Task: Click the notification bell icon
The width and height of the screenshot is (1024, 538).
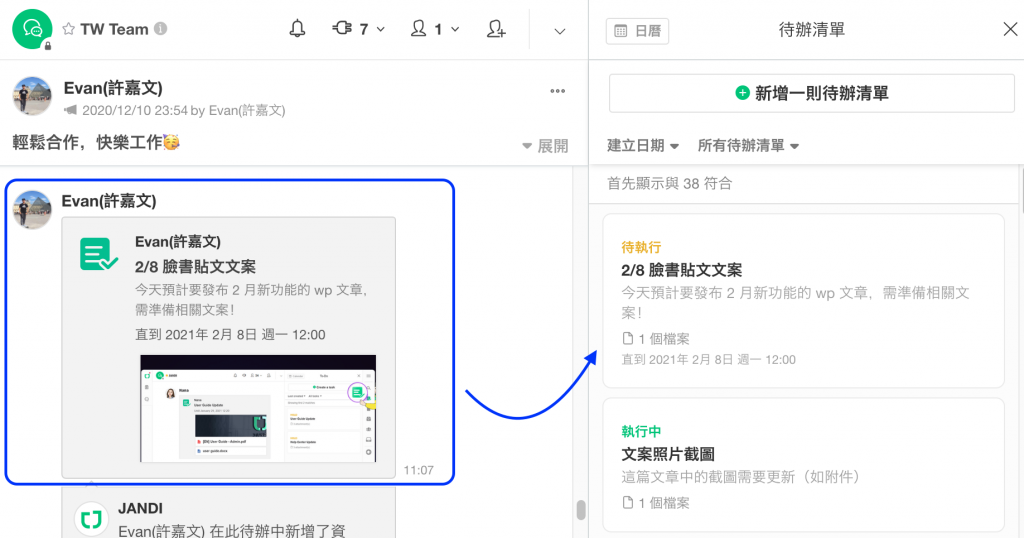Action: point(297,30)
